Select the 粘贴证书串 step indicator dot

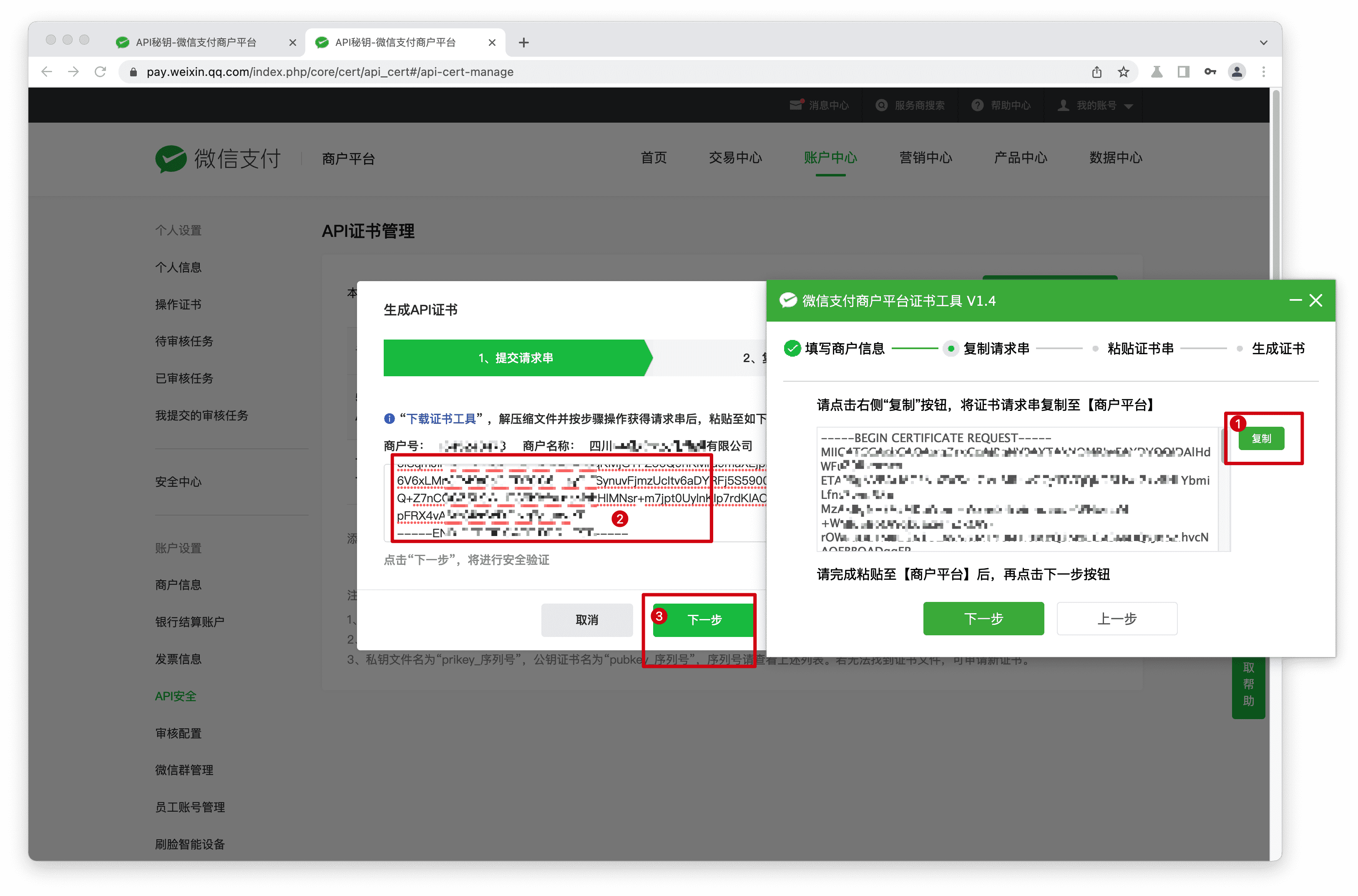(x=1095, y=348)
